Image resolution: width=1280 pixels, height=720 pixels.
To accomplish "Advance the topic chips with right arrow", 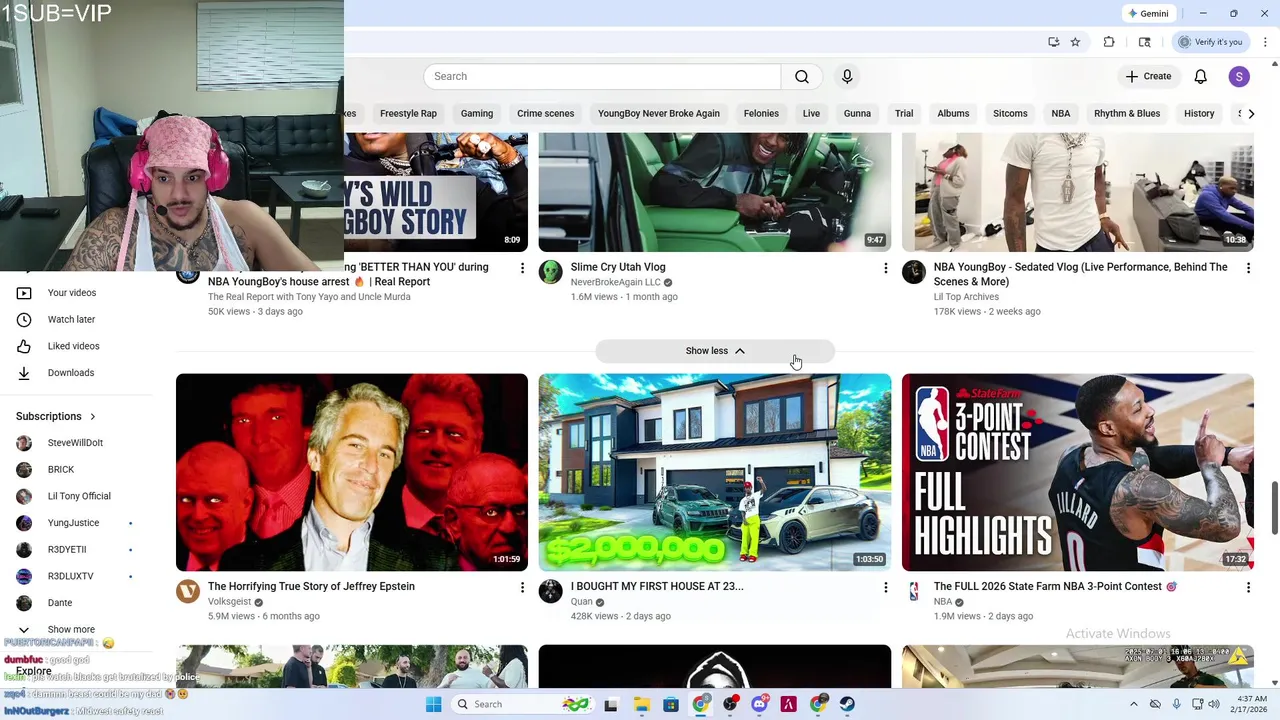I will [1251, 114].
